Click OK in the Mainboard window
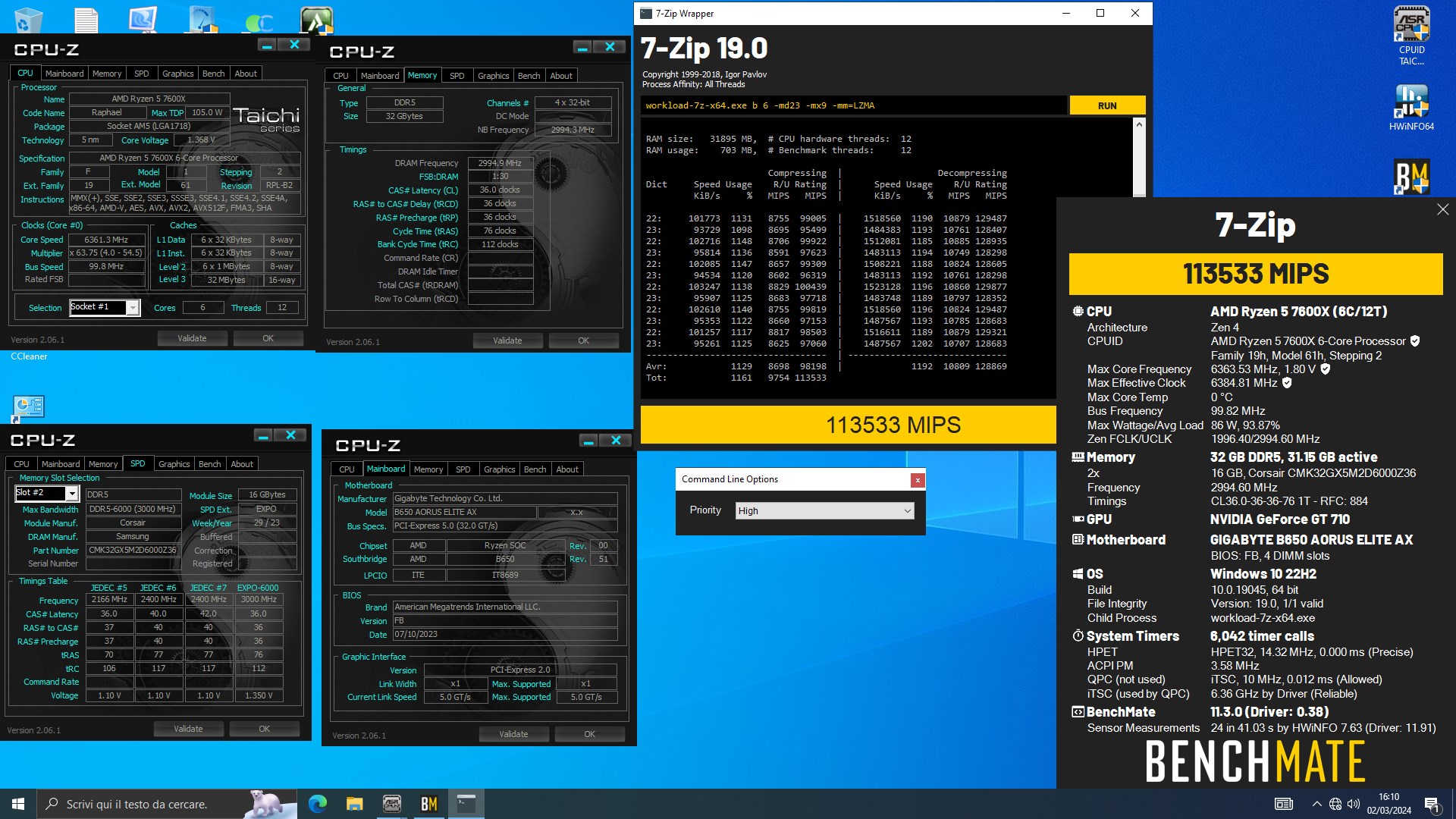This screenshot has height=819, width=1456. [x=589, y=734]
